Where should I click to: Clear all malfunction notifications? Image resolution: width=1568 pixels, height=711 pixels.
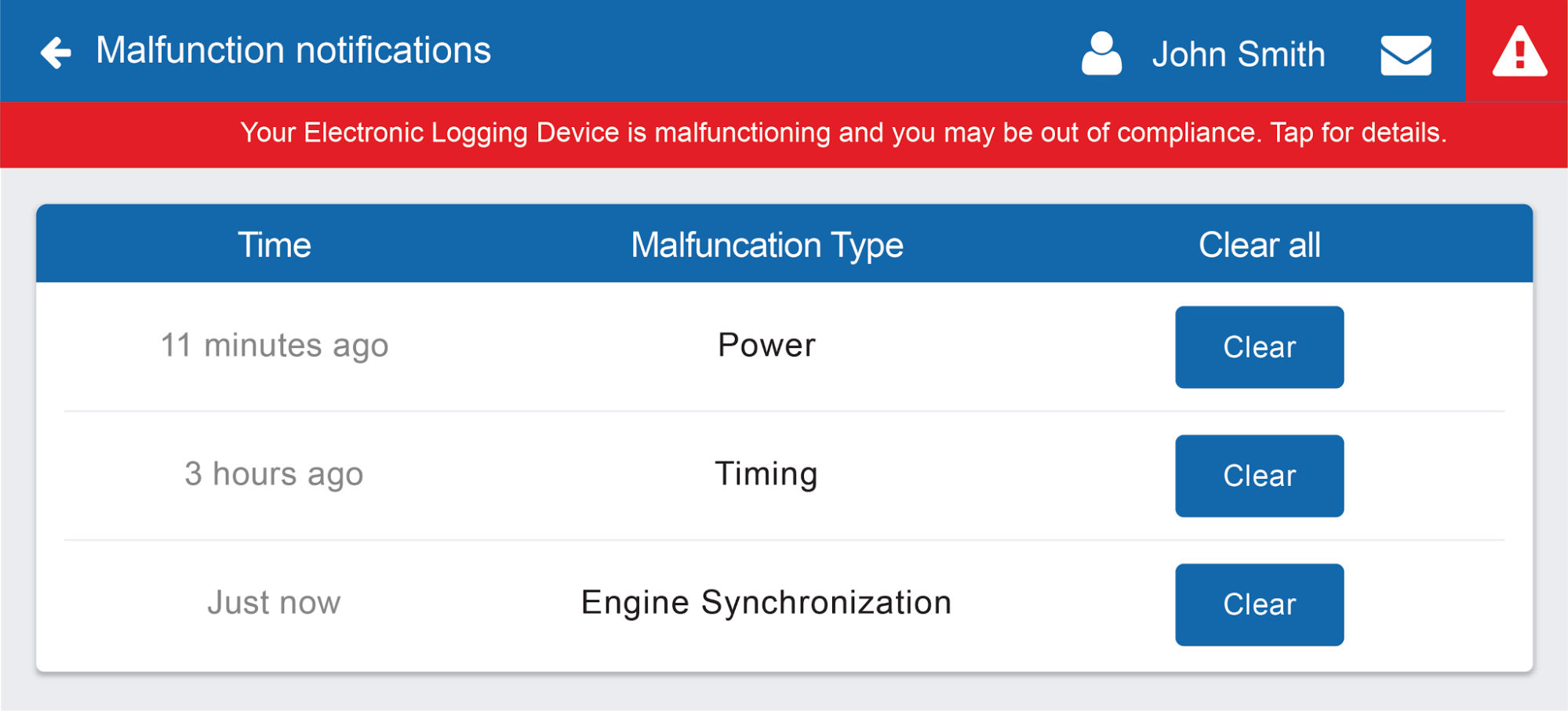(1259, 245)
